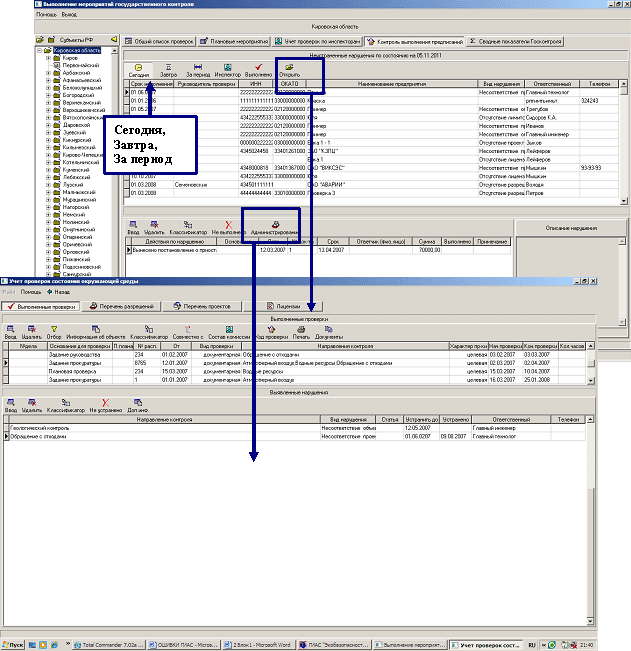Click the Завтра (Tomorrow) filter icon

(168, 68)
